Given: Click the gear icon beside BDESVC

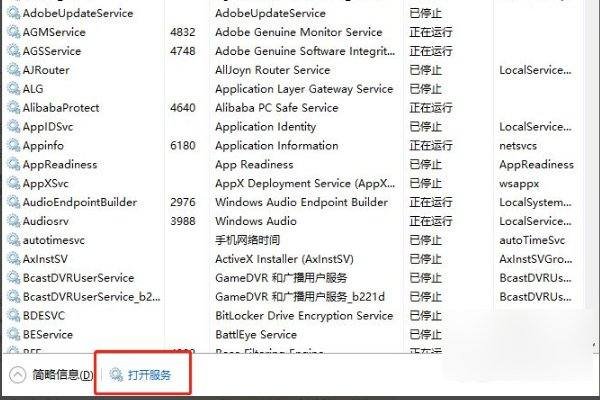Looking at the screenshot, I should click(12, 316).
